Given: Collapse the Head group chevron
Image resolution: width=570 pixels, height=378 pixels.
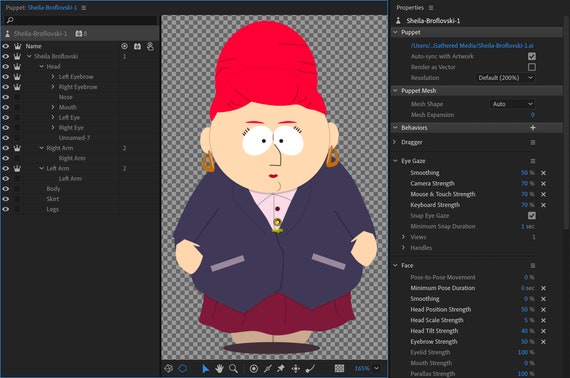Looking at the screenshot, I should pos(41,67).
